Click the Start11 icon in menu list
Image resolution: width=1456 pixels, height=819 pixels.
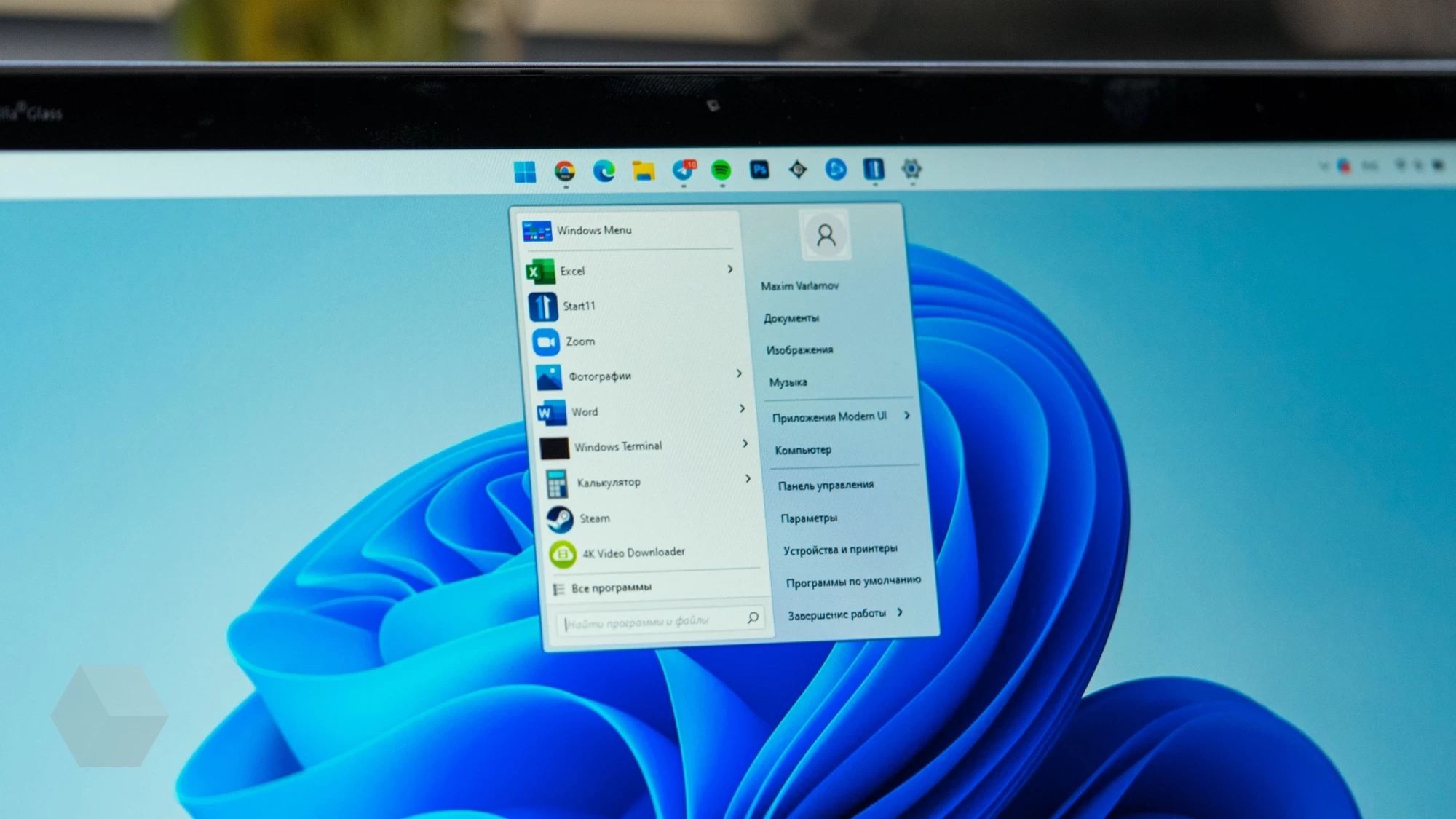tap(543, 306)
